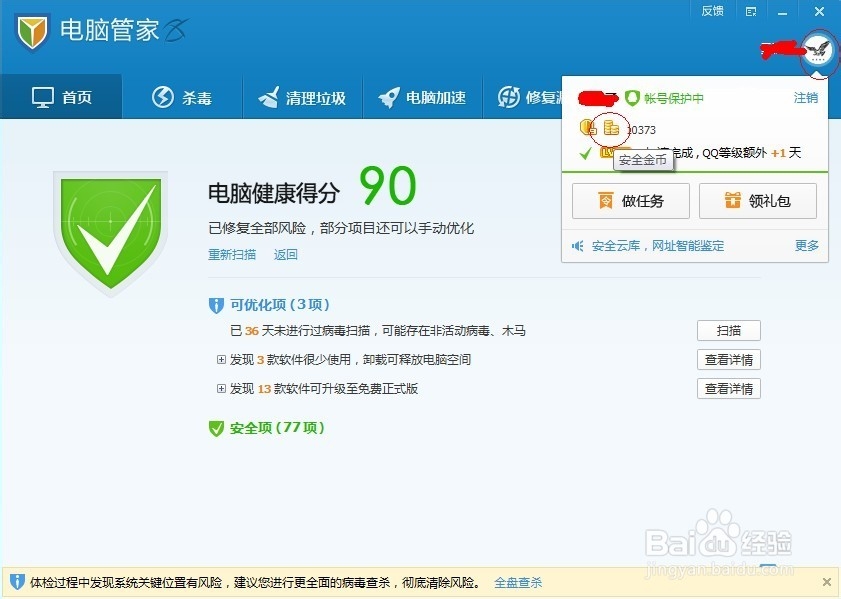Expand the 13 款软件可升级 item

click(221, 388)
